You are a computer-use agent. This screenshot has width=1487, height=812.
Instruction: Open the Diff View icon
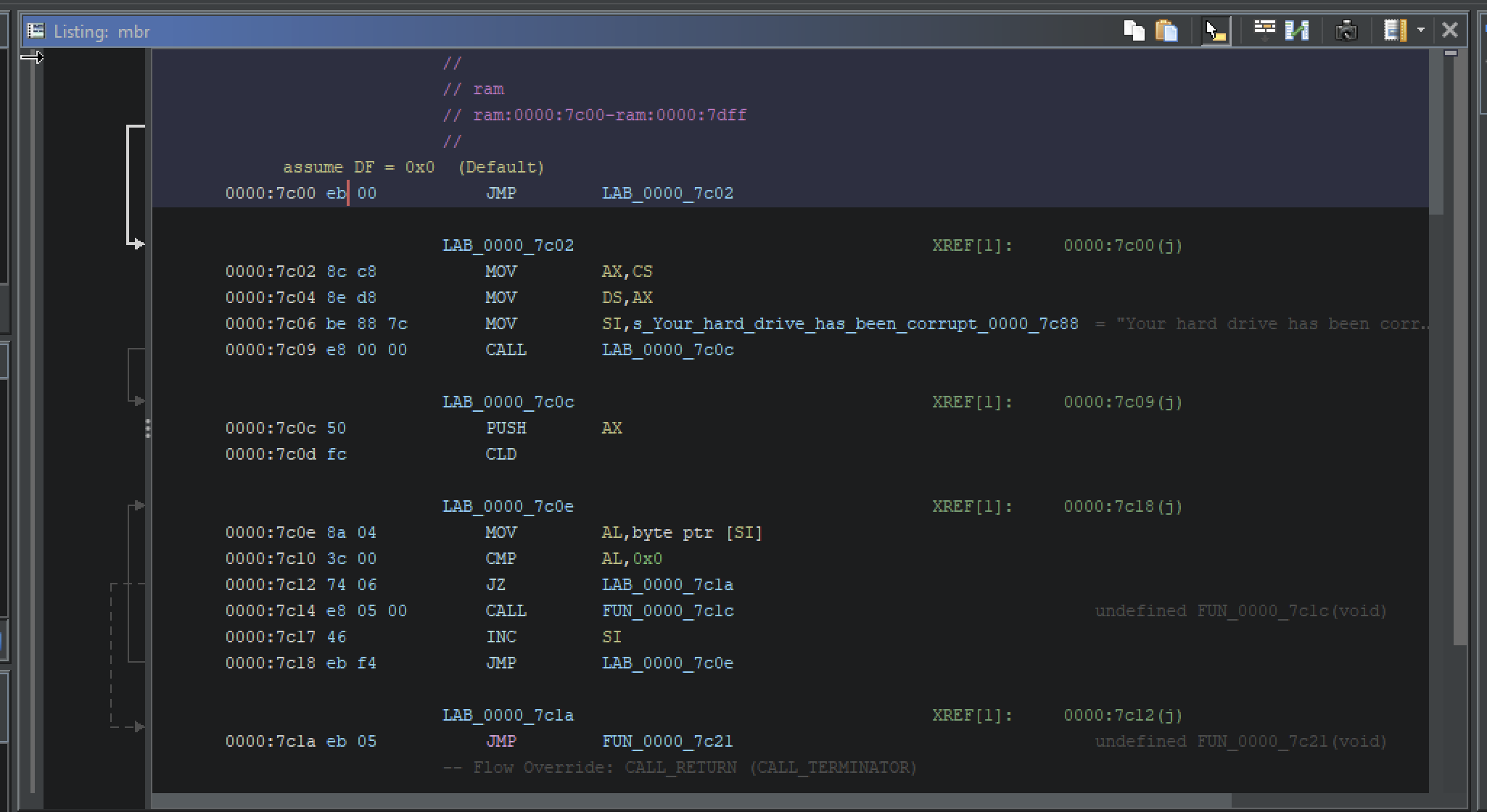tap(1297, 30)
